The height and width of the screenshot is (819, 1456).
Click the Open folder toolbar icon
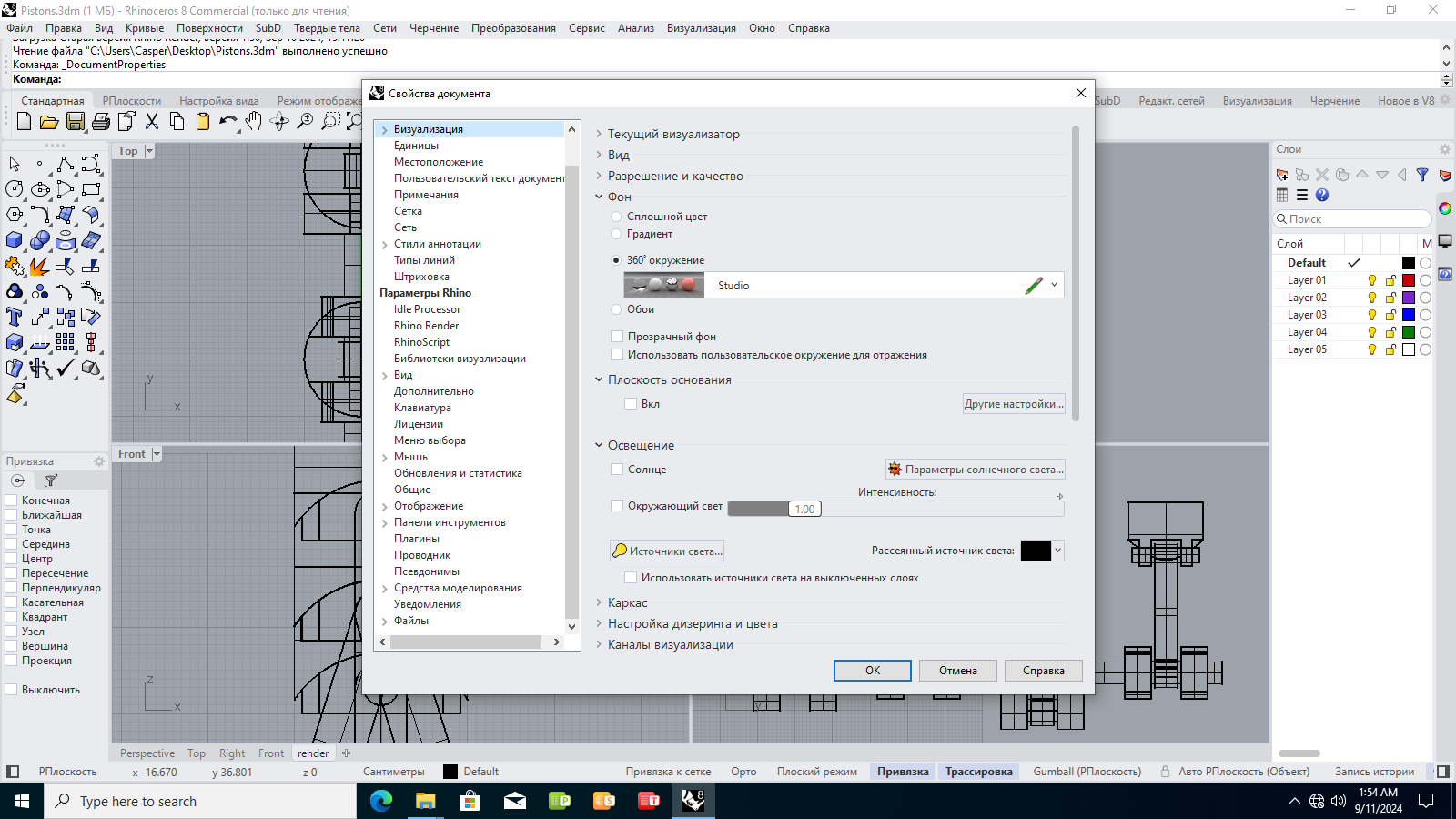coord(49,121)
